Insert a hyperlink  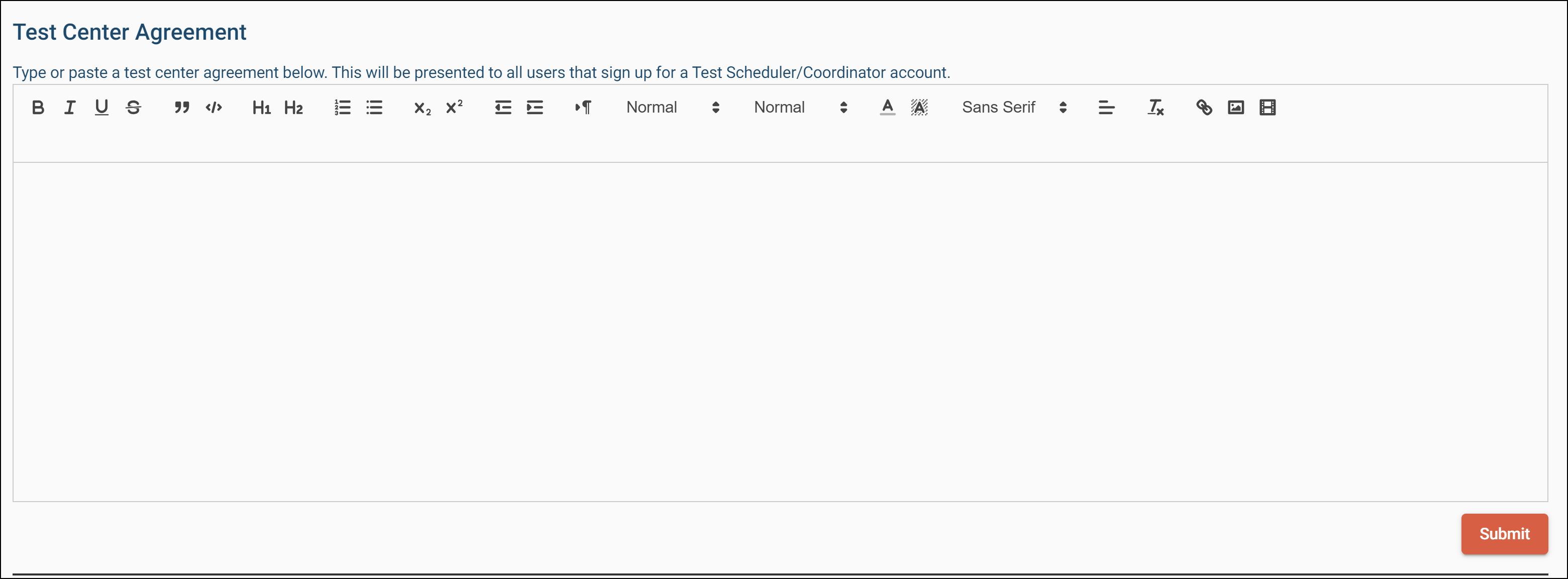click(1204, 108)
